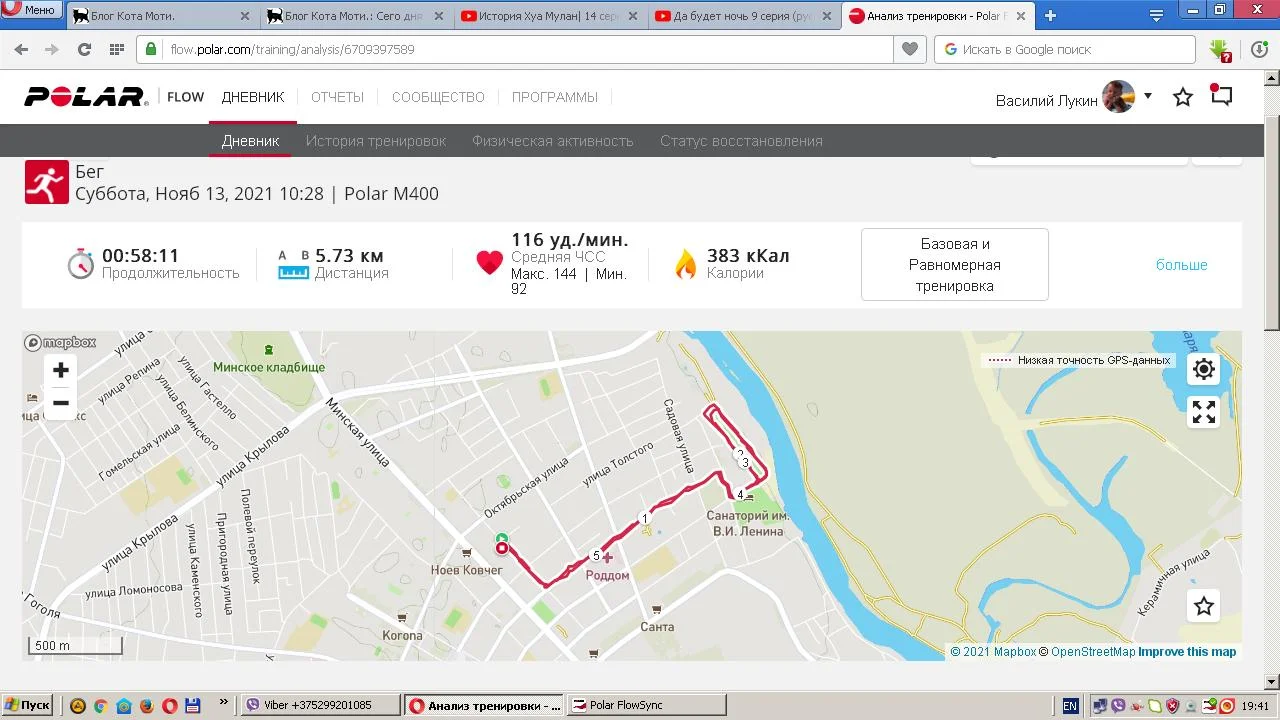Click the Google search input field
1280x720 pixels.
[1065, 49]
